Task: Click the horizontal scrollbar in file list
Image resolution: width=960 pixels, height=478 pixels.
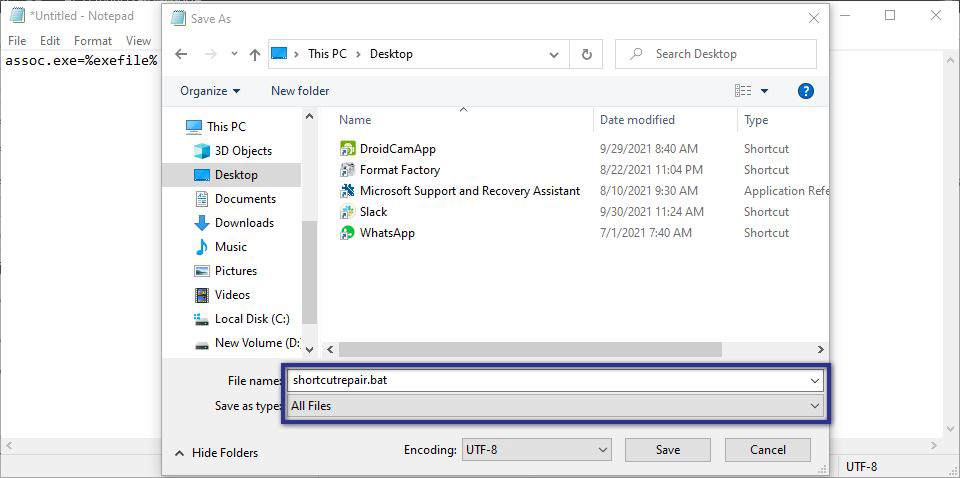Action: [x=530, y=350]
